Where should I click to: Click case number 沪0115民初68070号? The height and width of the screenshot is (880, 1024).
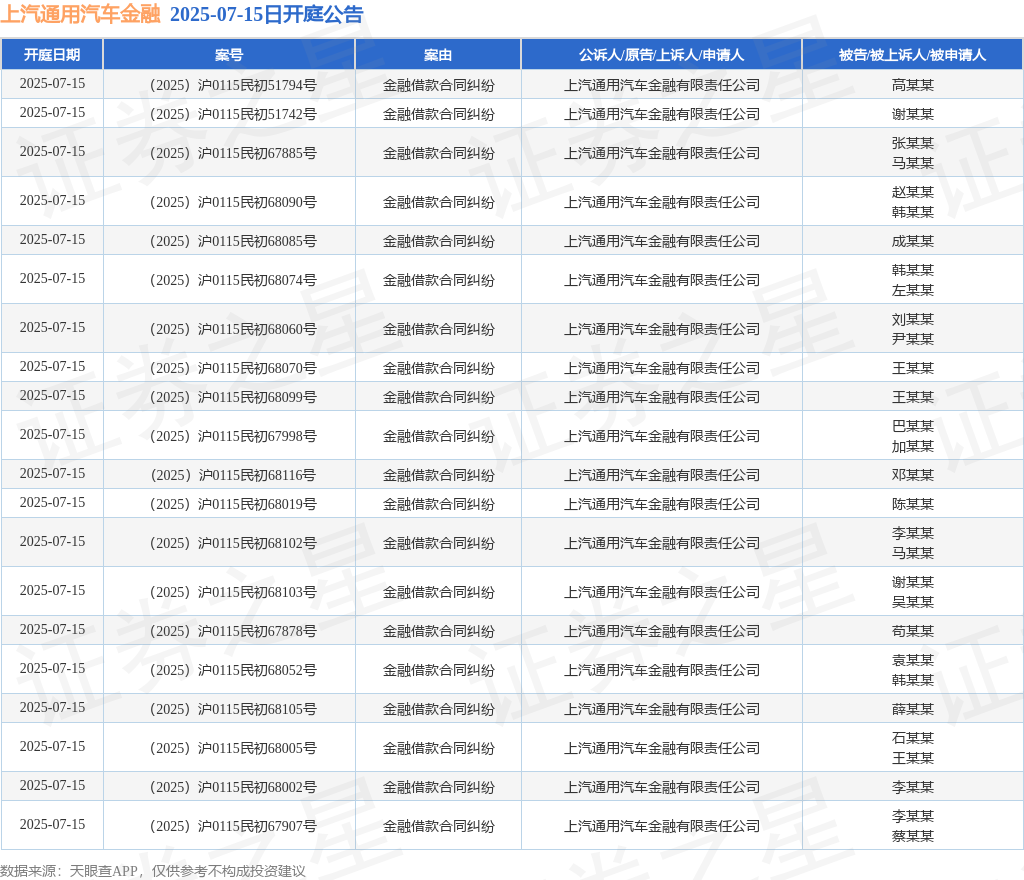pos(257,368)
